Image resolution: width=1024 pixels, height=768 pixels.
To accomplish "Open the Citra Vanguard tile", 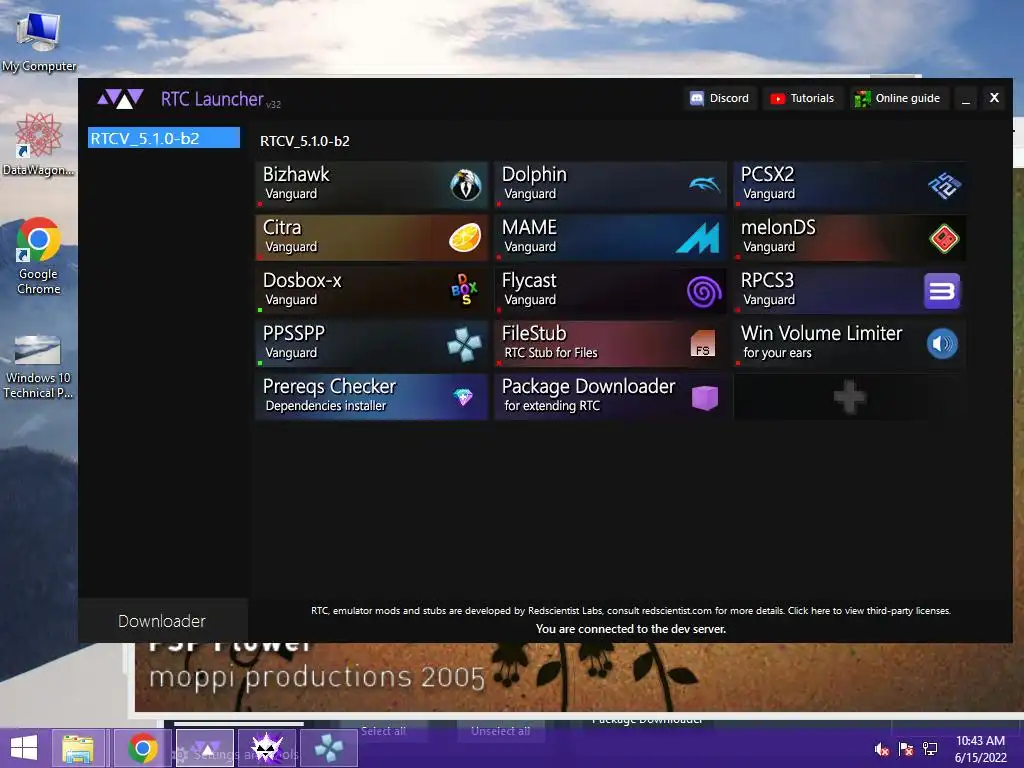I will 372,238.
